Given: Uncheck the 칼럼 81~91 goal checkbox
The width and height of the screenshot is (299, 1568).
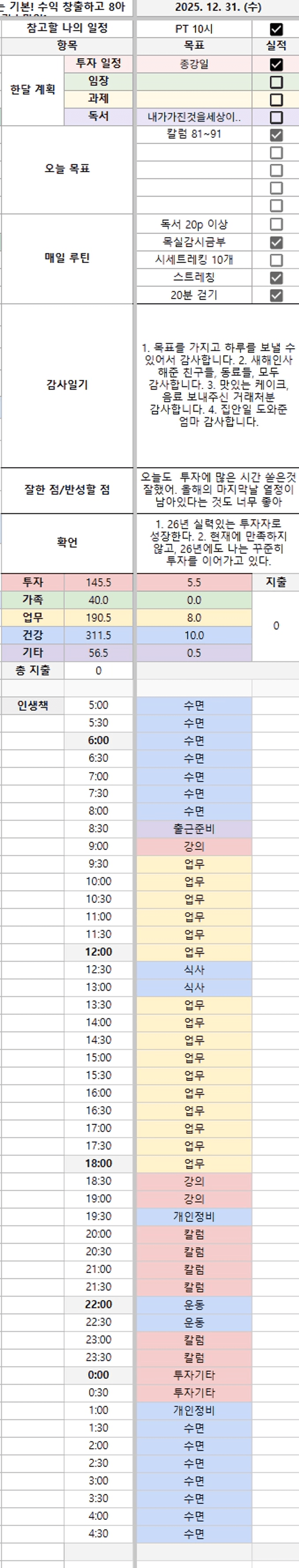Looking at the screenshot, I should point(276,135).
